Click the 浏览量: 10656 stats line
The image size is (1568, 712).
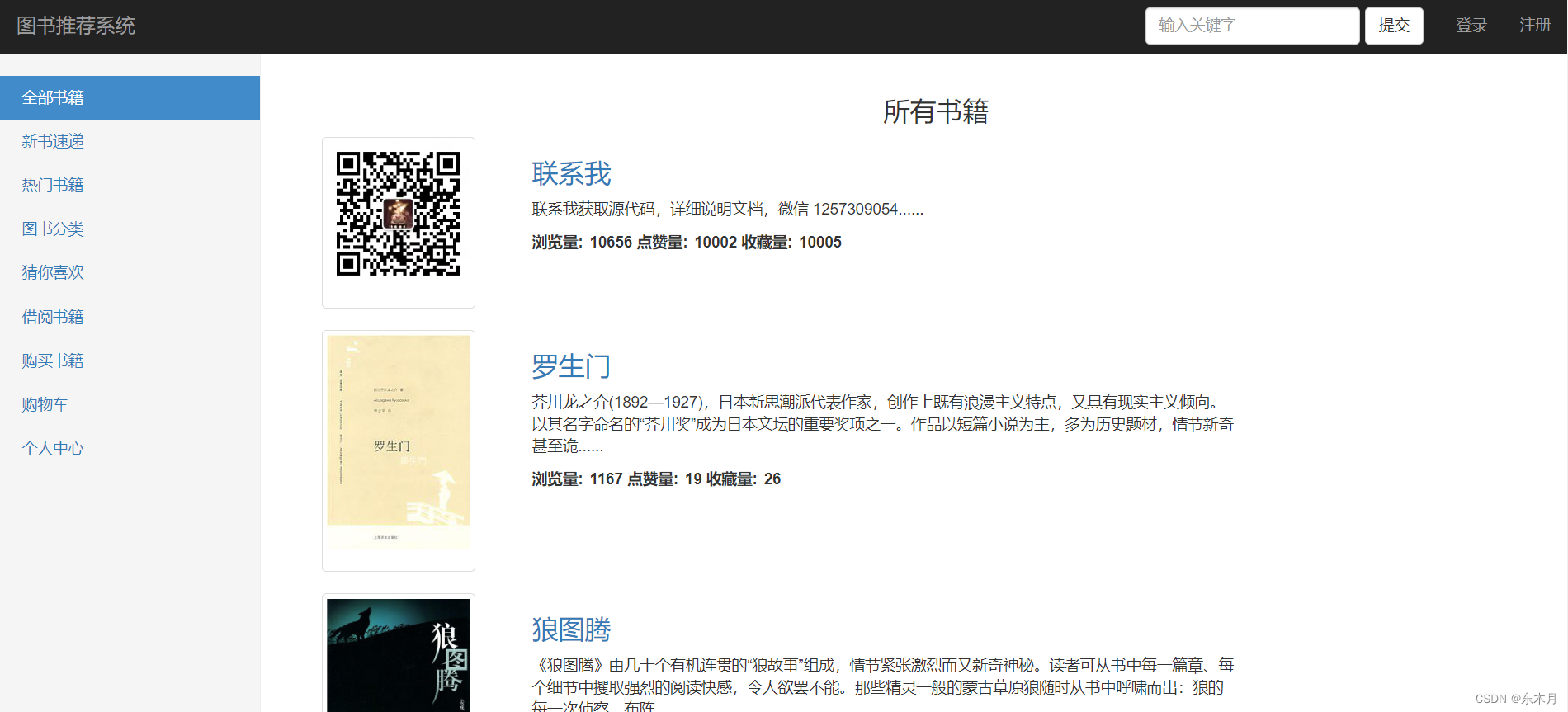(687, 243)
